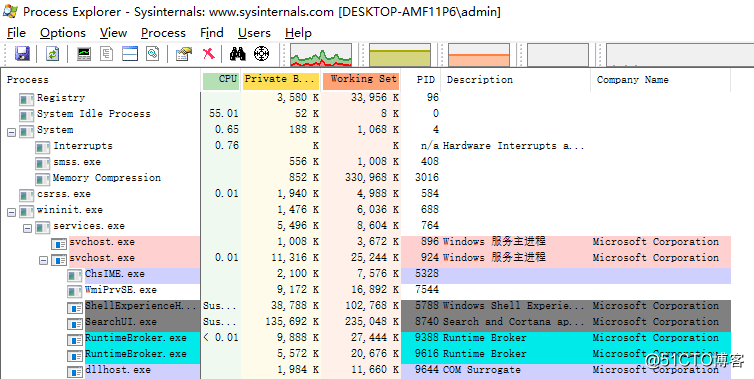
Task: Click the Save toolbar icon
Action: (x=22, y=53)
